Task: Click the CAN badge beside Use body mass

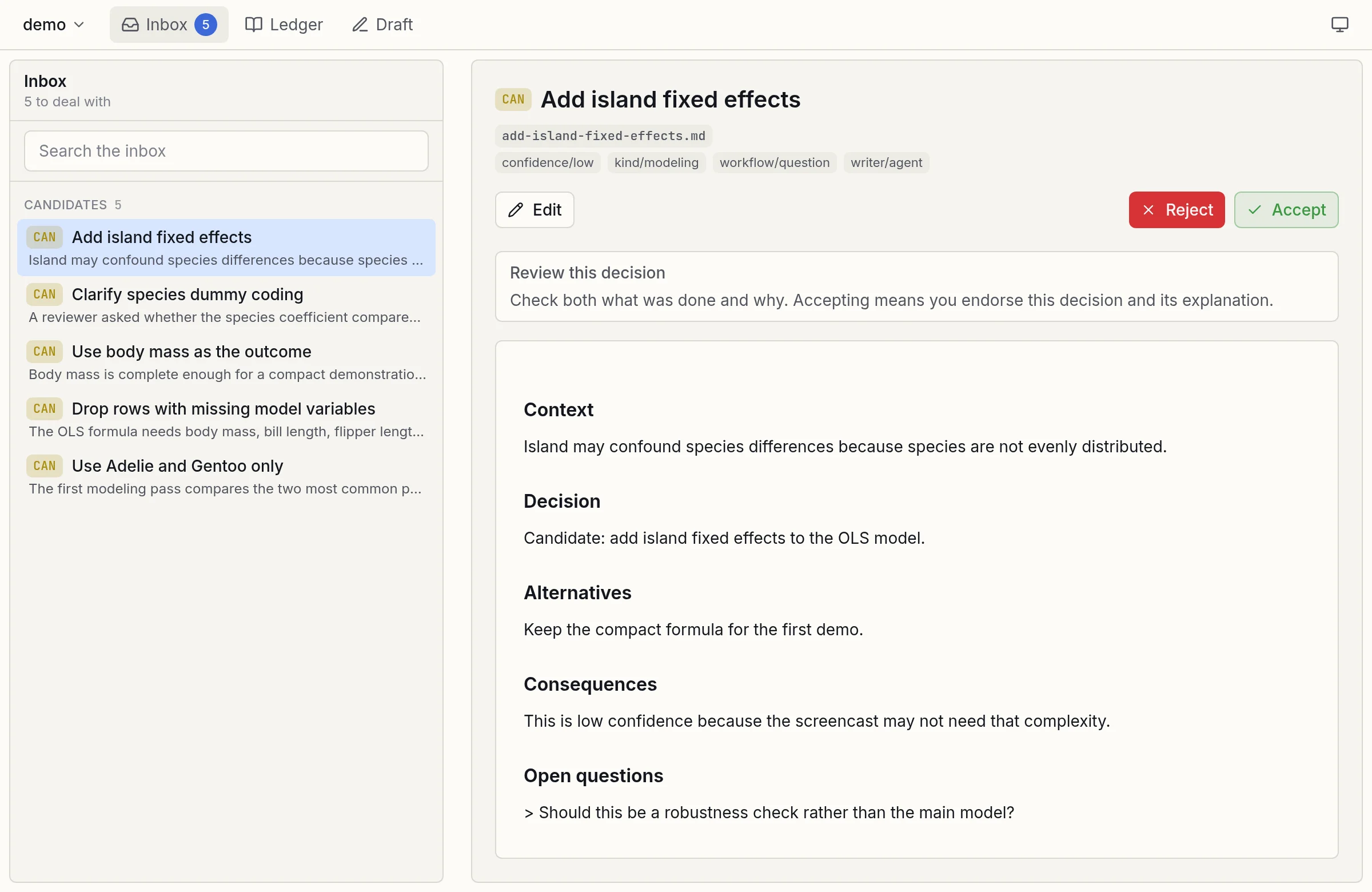Action: [x=45, y=351]
